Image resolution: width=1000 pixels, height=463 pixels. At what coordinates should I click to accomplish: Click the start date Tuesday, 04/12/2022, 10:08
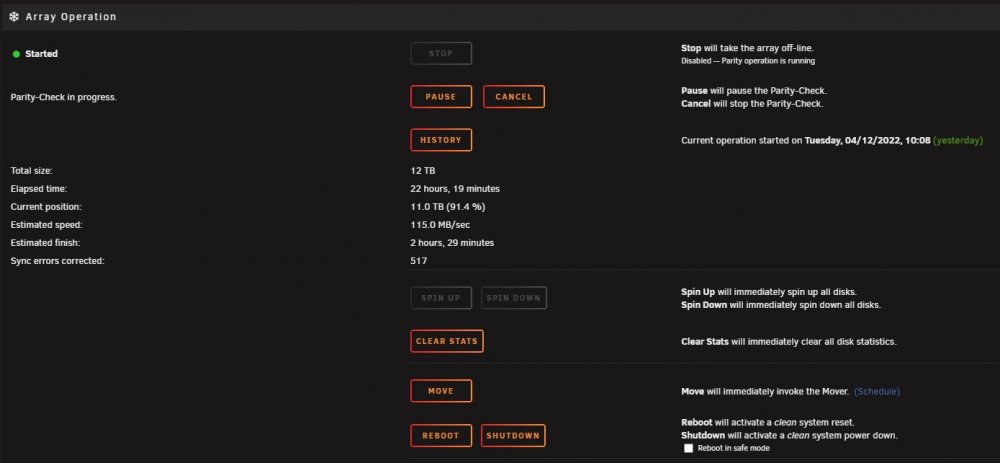click(867, 140)
